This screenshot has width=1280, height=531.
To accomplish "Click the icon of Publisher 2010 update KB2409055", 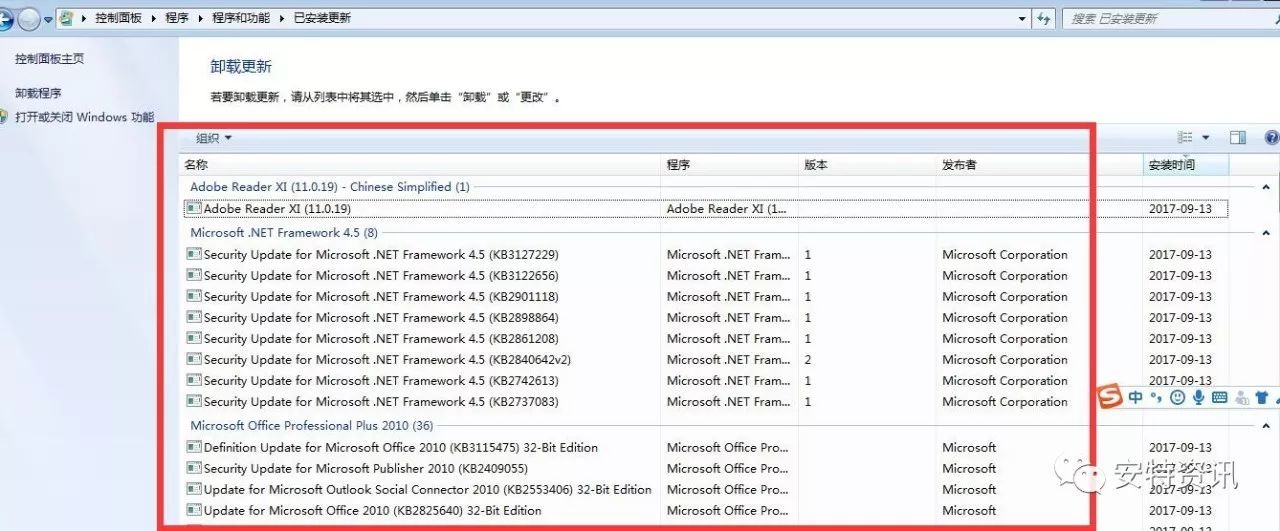I will [194, 468].
